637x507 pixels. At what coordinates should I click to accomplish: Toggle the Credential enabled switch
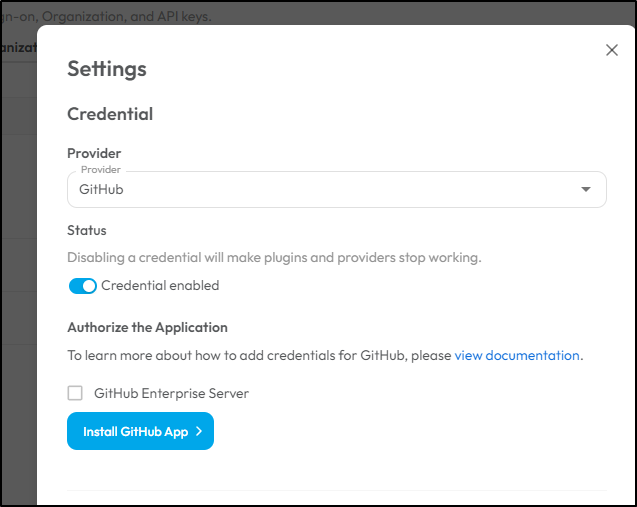(83, 286)
